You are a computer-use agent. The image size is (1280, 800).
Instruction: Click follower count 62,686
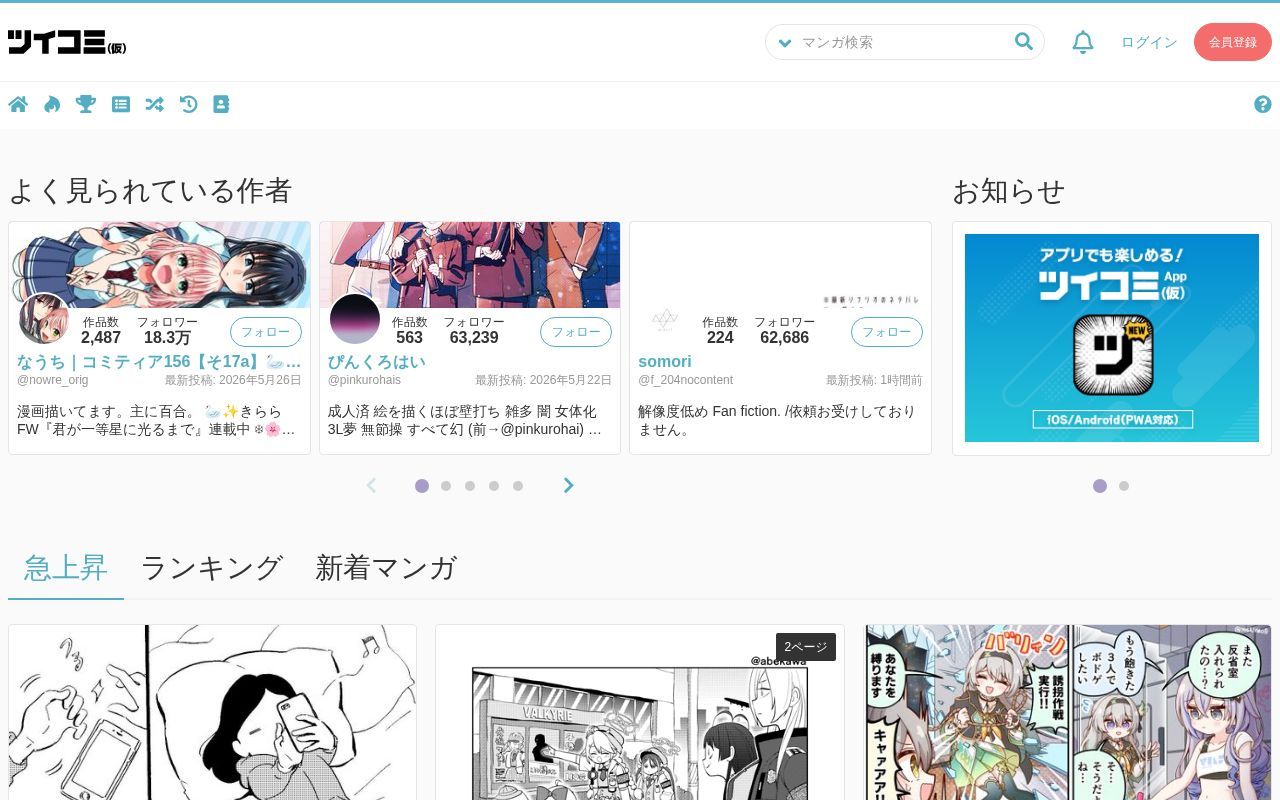coord(785,338)
